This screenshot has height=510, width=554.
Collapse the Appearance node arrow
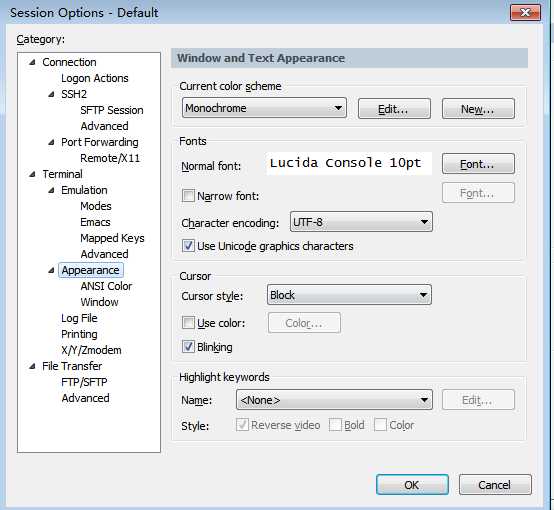tap(52, 270)
